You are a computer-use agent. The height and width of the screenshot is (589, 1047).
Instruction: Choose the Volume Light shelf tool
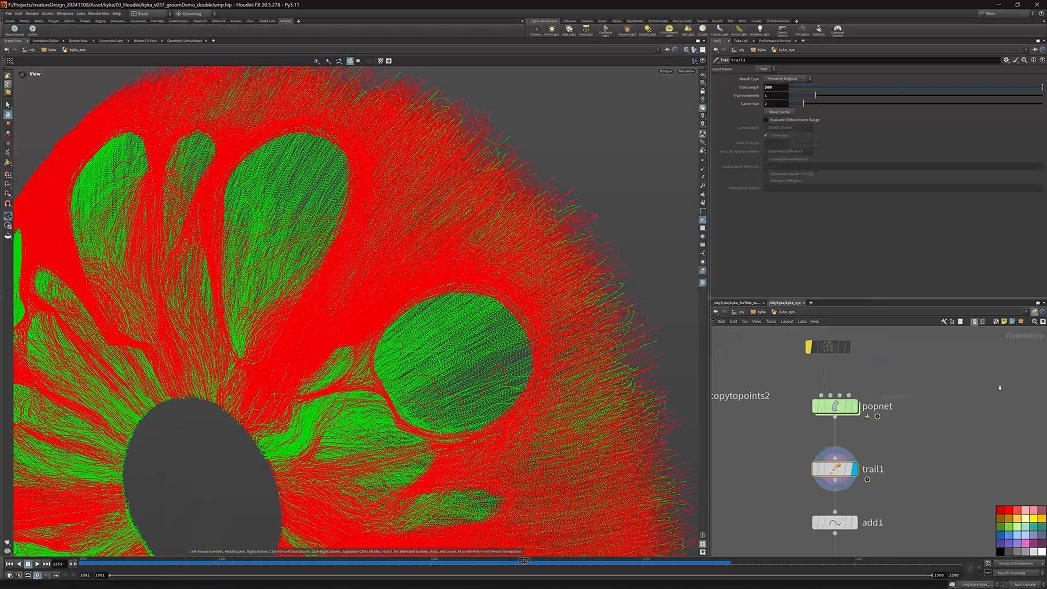click(x=627, y=30)
